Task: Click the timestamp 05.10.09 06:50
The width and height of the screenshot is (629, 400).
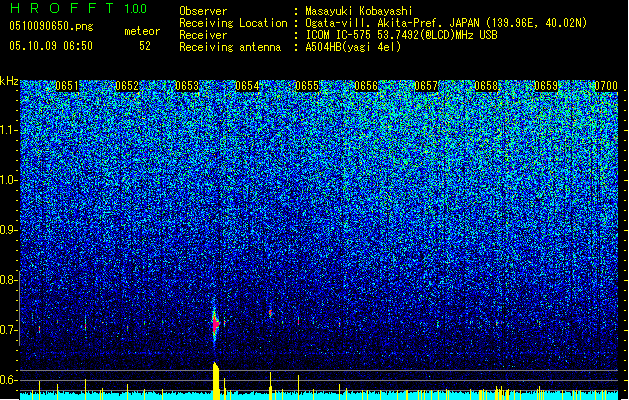Action: click(51, 46)
